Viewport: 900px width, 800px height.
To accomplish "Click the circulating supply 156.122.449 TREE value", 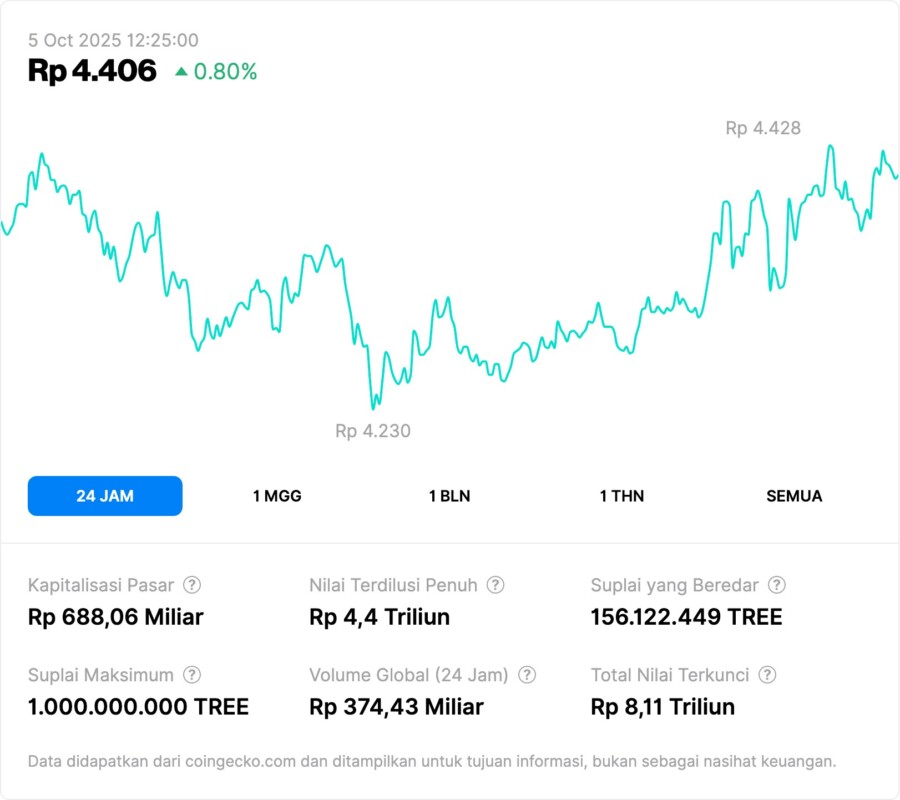I will click(x=686, y=617).
